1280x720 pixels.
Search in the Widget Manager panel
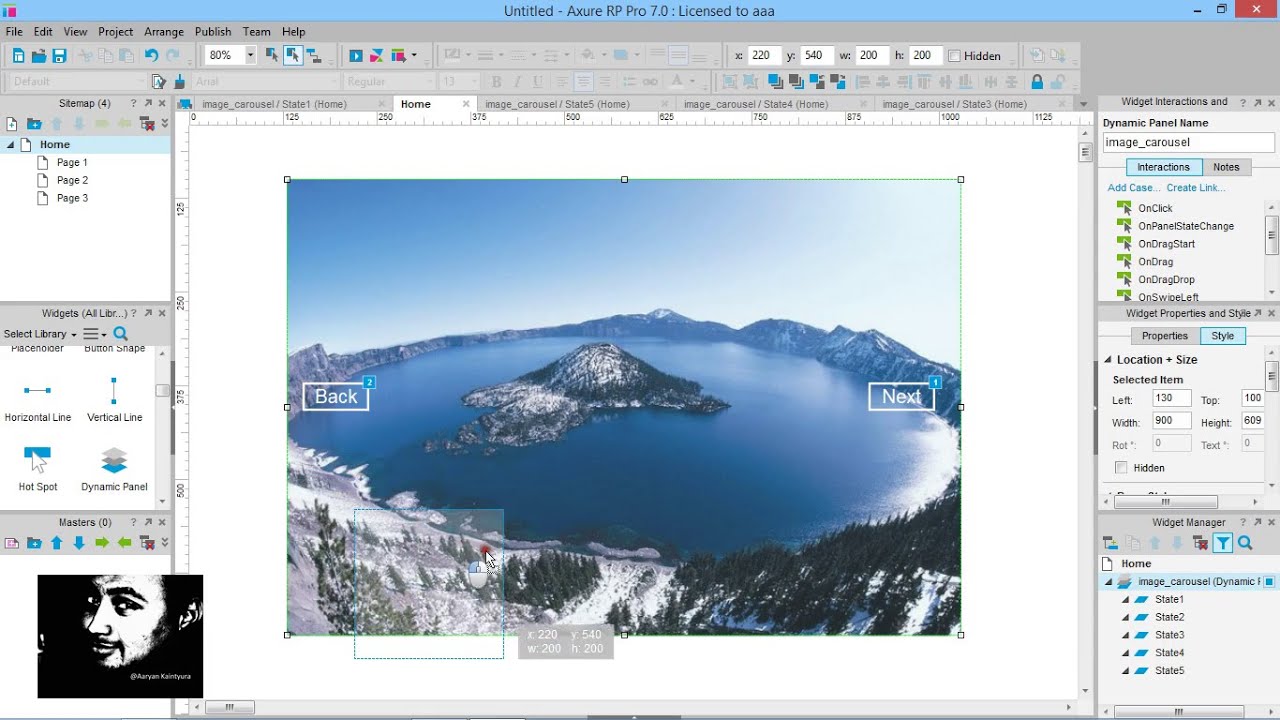coord(1245,543)
